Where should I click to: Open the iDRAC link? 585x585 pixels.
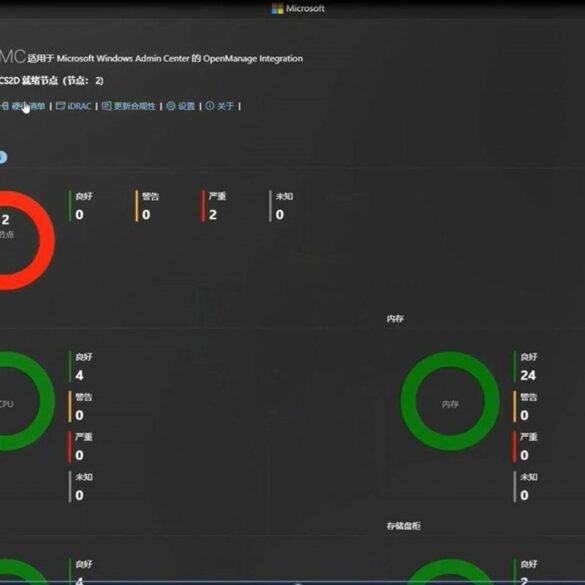[x=79, y=106]
